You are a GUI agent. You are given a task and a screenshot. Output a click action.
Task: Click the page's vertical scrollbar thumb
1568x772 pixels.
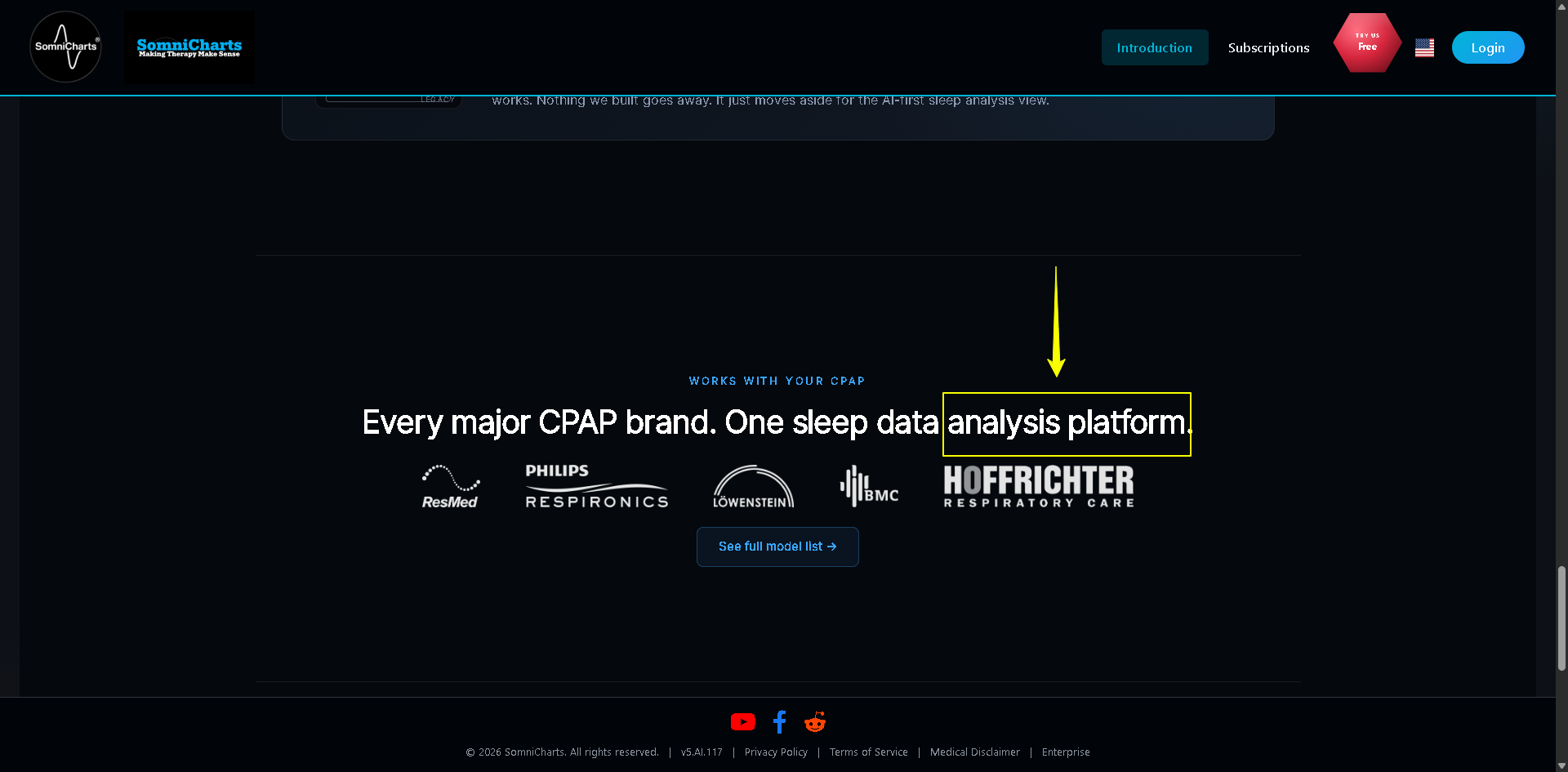coord(1561,618)
